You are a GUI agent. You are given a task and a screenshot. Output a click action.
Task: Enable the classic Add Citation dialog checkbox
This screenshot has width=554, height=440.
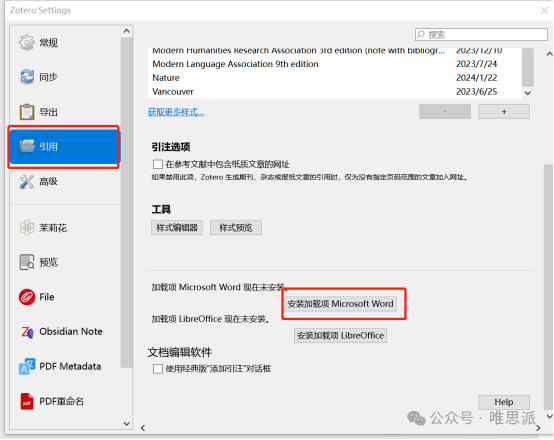pos(158,369)
